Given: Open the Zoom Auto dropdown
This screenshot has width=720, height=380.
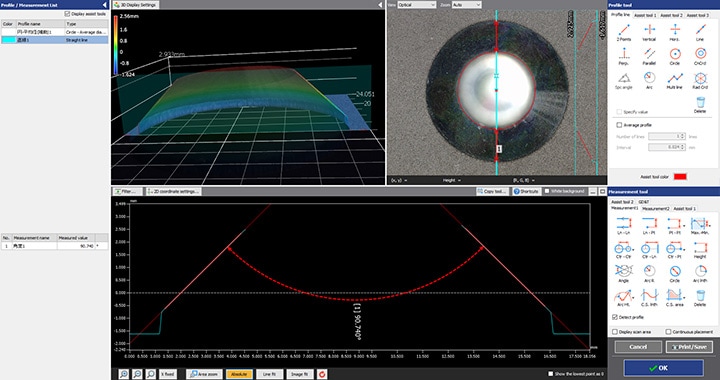Looking at the screenshot, I should [467, 5].
